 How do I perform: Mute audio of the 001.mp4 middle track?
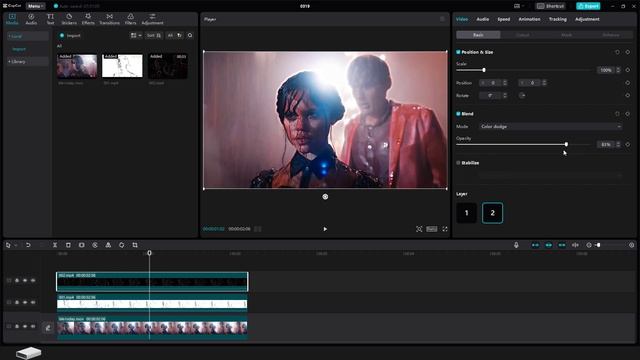33,302
